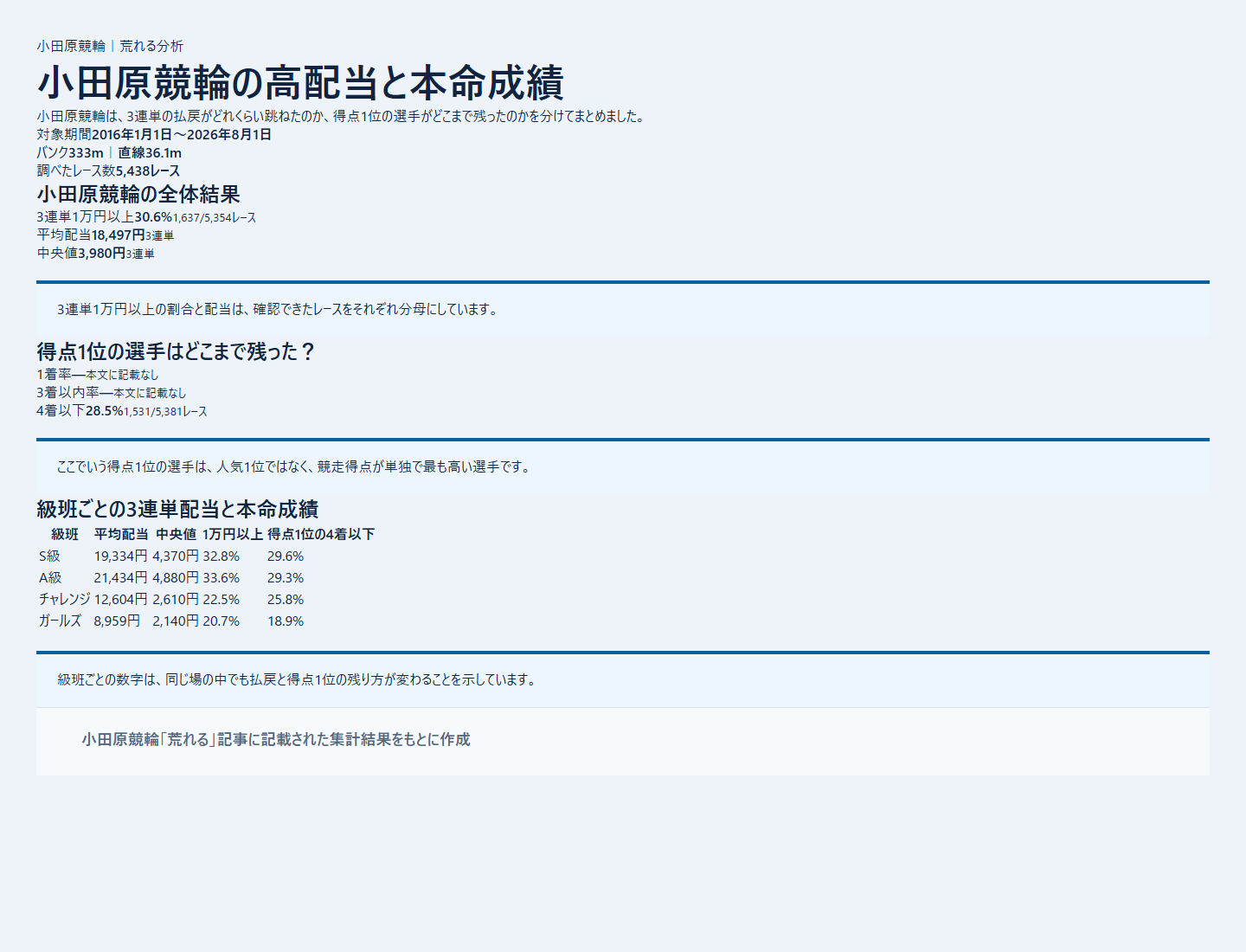Screen dimensions: 1246x952
Task: Click the A級 average payout '21,434円'
Action: tap(120, 577)
